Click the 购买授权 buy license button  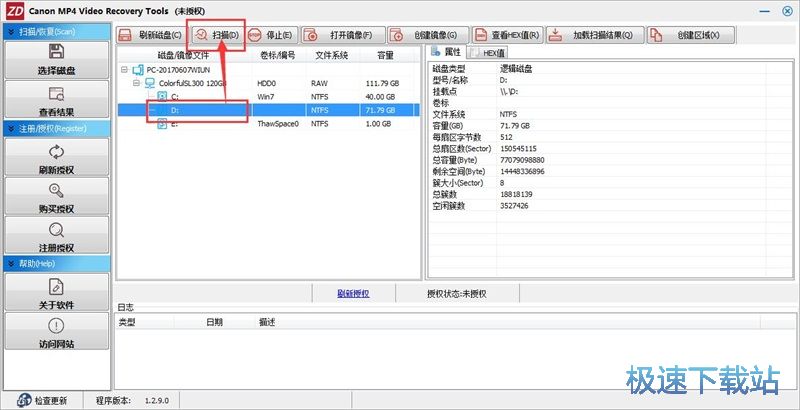[57, 197]
